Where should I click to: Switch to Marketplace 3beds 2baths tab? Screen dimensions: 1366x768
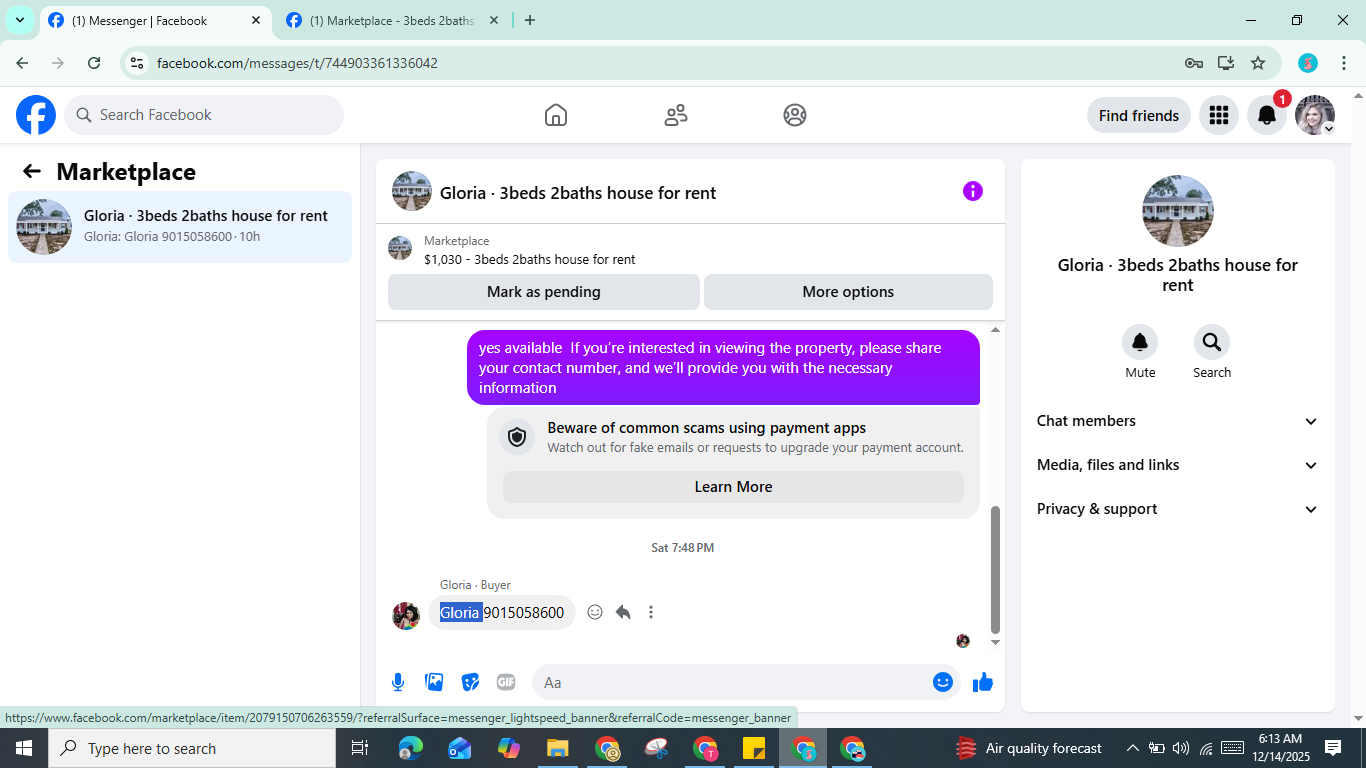click(392, 20)
